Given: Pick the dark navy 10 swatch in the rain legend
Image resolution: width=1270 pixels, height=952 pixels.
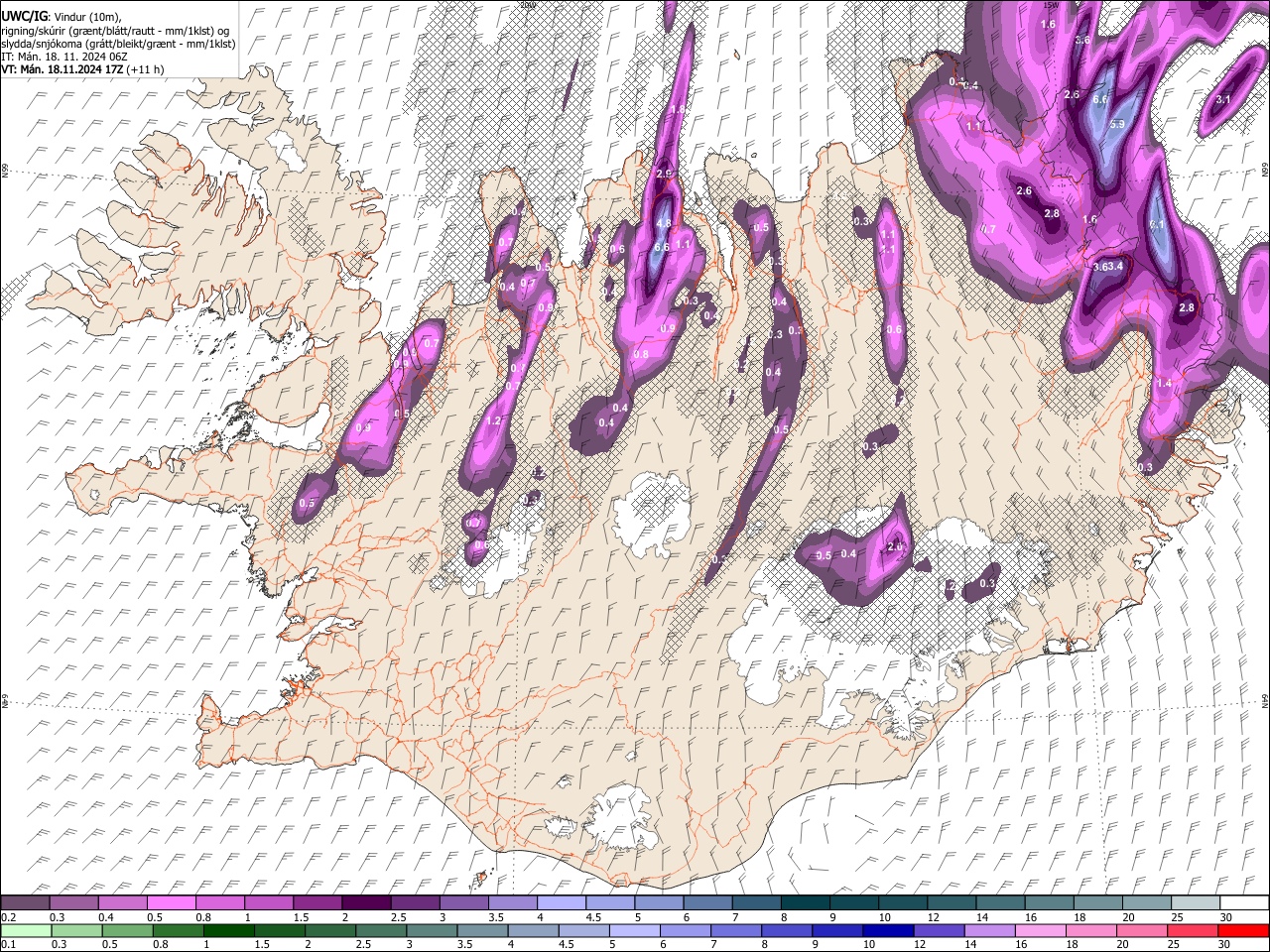Looking at the screenshot, I should coord(889,930).
